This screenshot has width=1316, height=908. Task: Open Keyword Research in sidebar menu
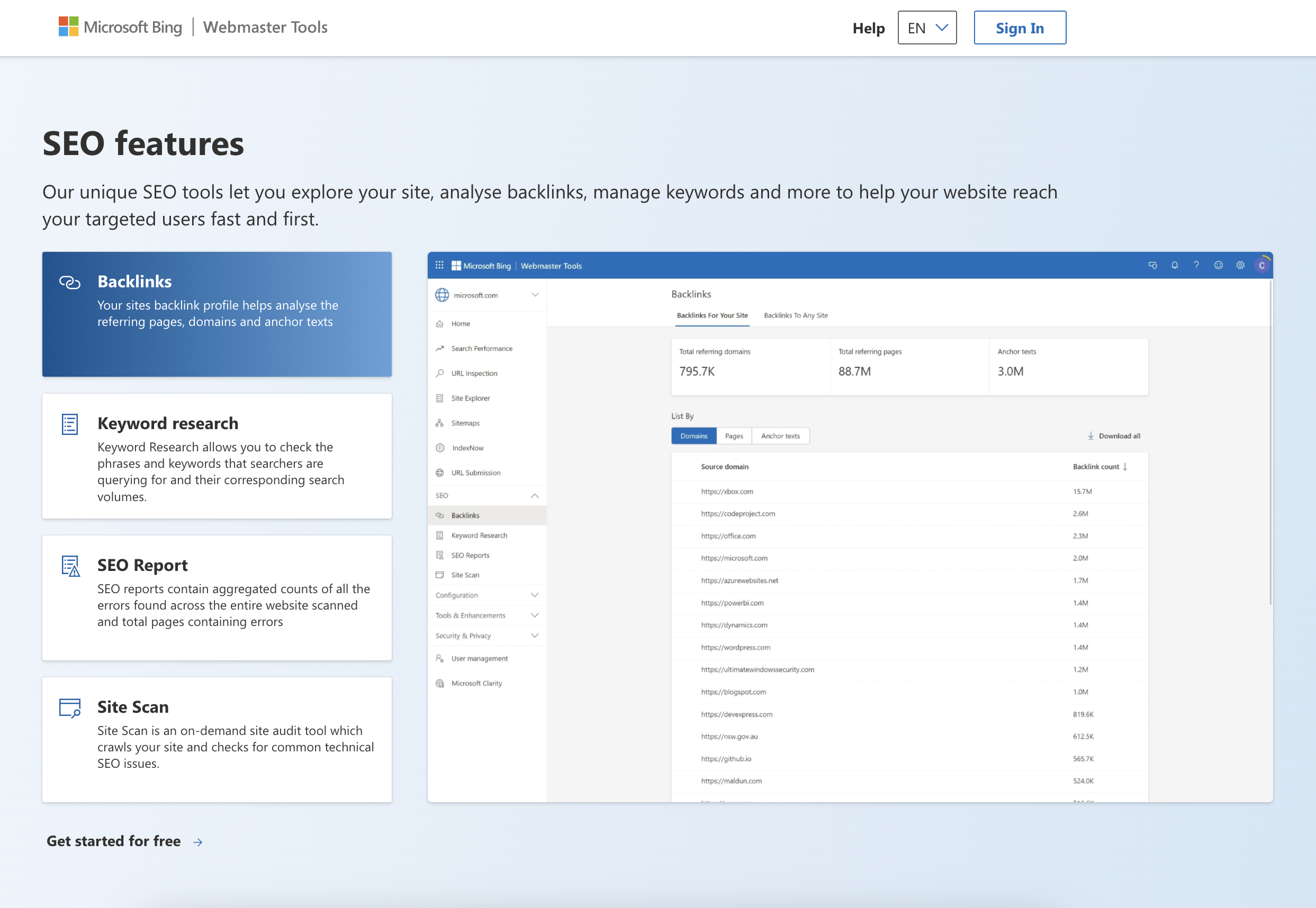click(487, 535)
